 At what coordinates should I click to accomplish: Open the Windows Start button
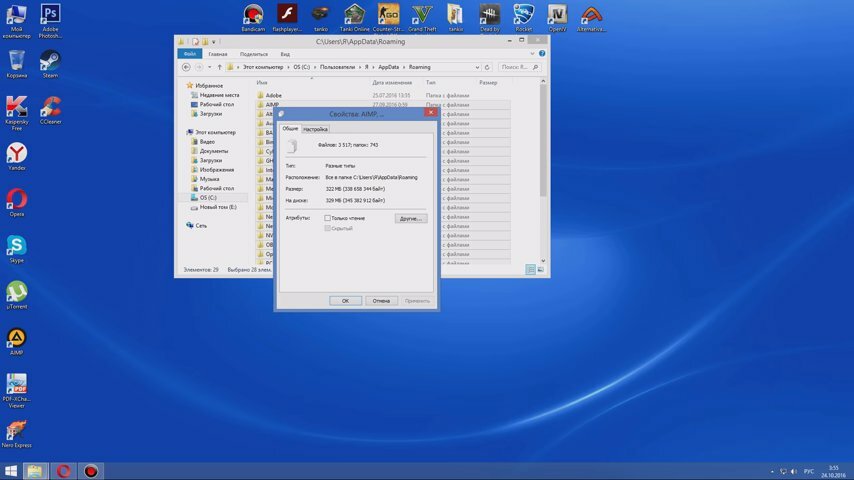coord(11,471)
